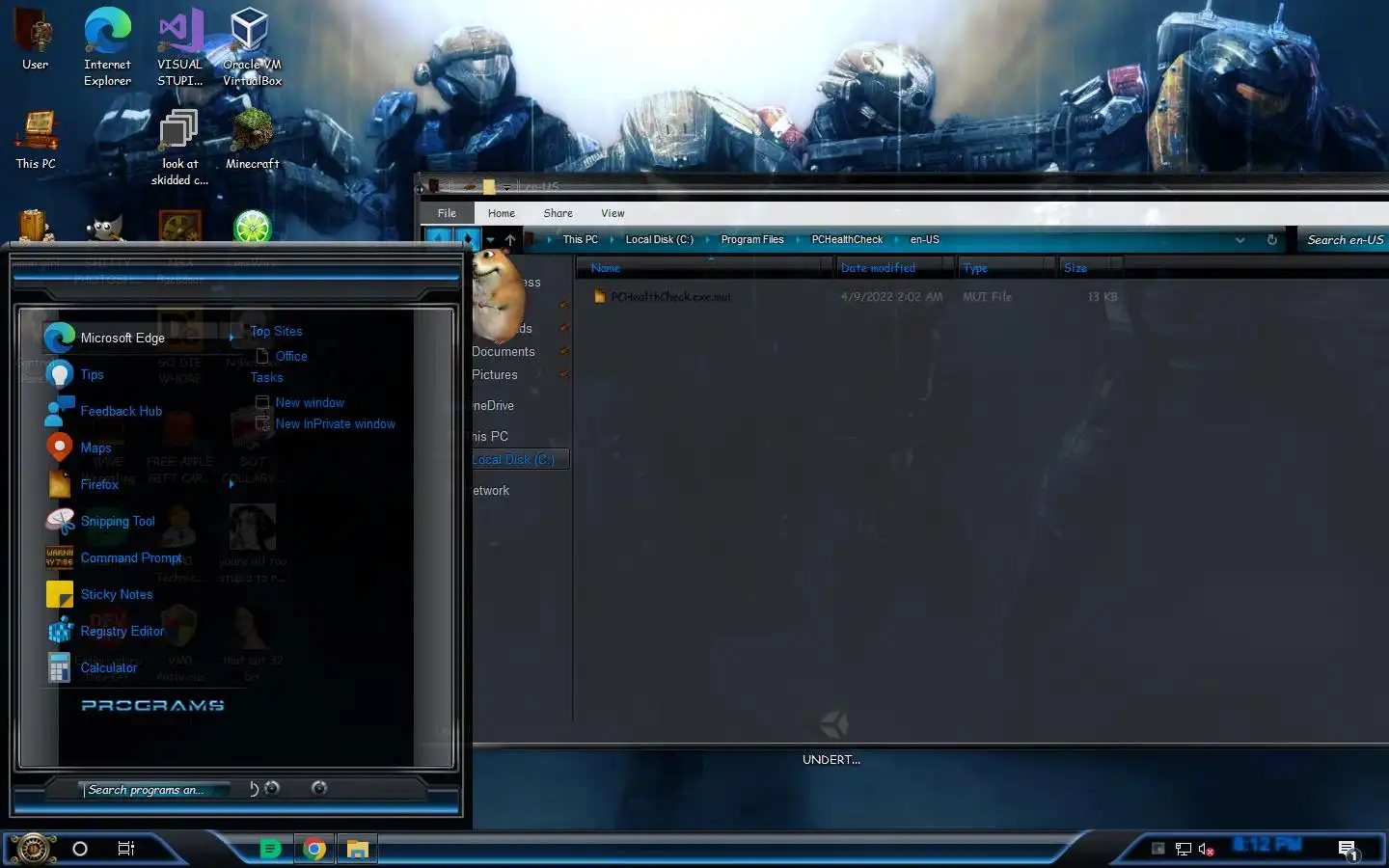The width and height of the screenshot is (1389, 868).
Task: Click Local Disk (C:) breadcrumb segment
Action: point(659,239)
